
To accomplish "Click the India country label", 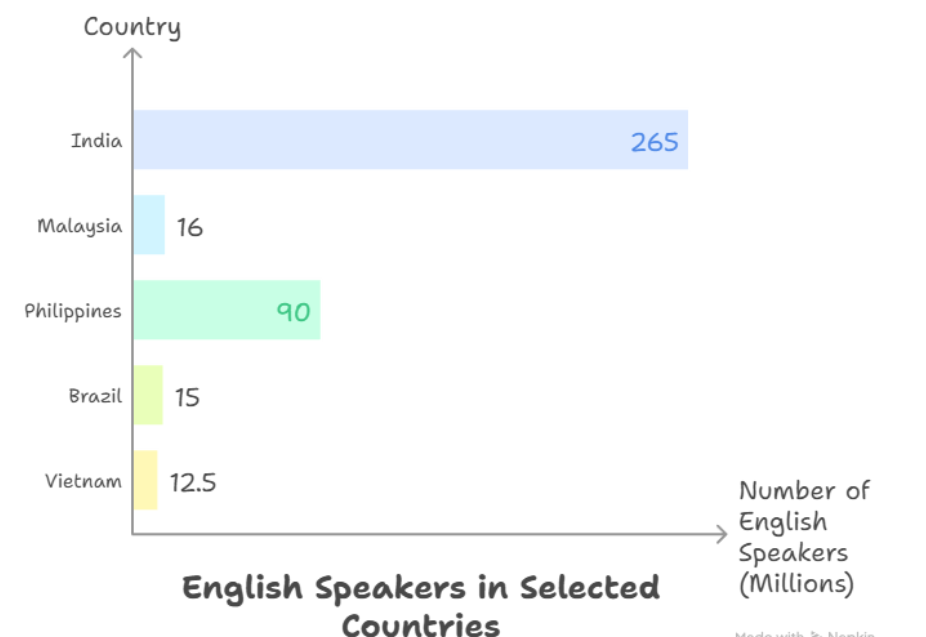I will click(96, 140).
